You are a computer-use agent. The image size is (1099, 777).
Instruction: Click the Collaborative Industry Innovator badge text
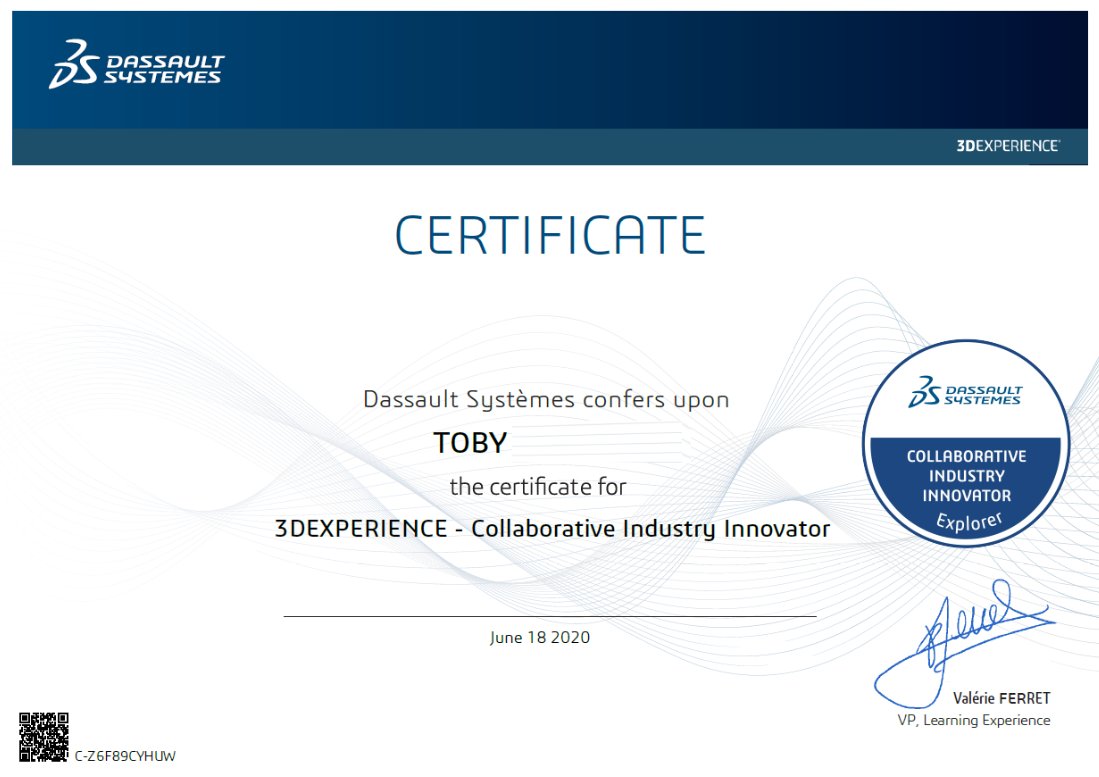pos(967,476)
